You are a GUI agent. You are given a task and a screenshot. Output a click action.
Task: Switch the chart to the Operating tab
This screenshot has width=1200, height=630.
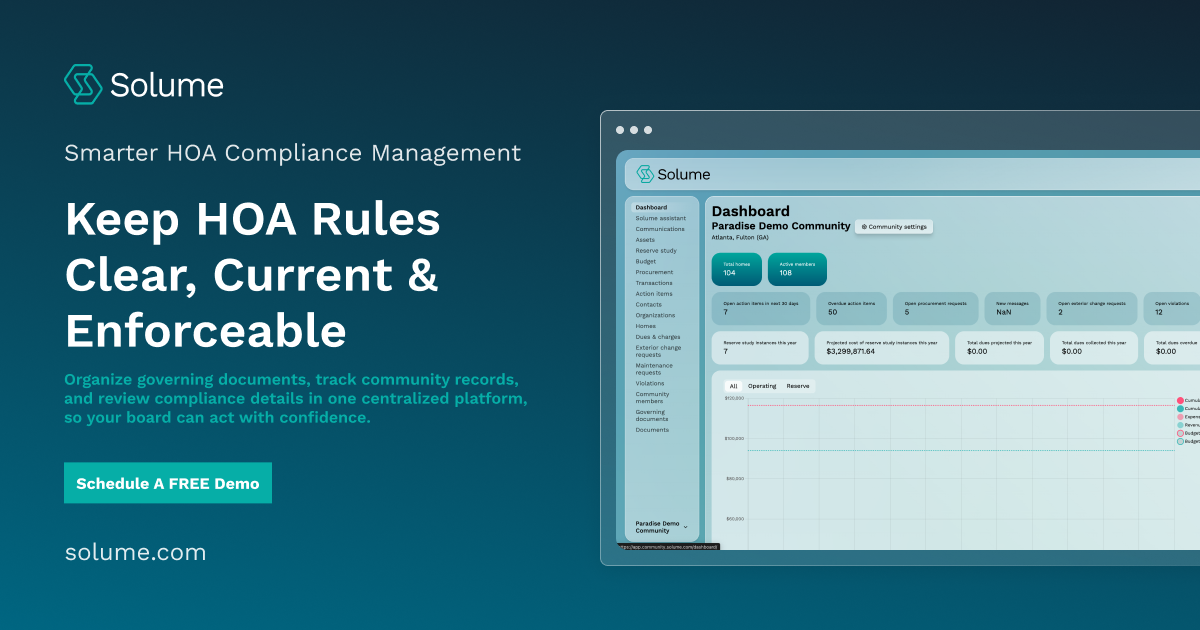(762, 386)
